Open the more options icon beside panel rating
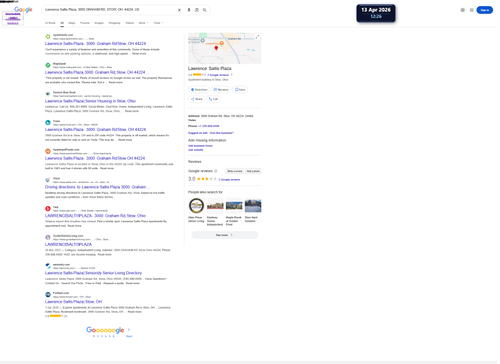This screenshot has height=364, width=500. (232, 75)
